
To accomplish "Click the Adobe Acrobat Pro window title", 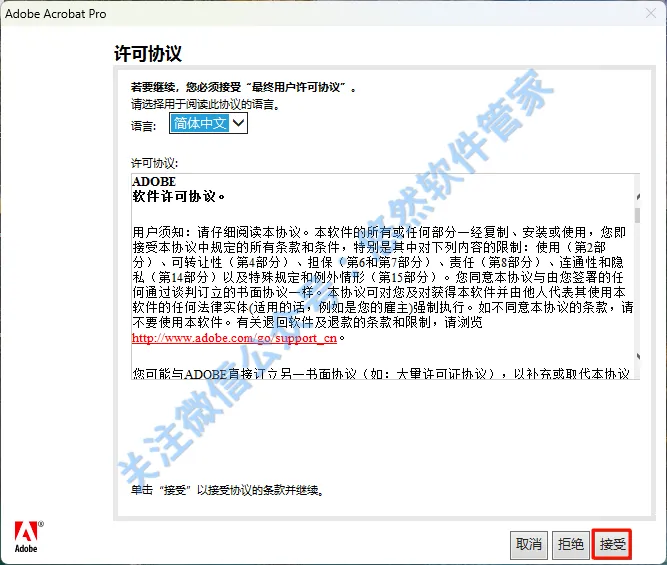I will (x=56, y=14).
